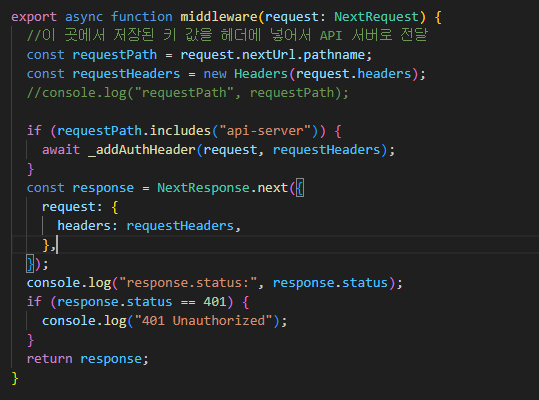The image size is (539, 400).
Task: Click the "new" keyword before Headers
Action: pyautogui.click(x=215, y=74)
